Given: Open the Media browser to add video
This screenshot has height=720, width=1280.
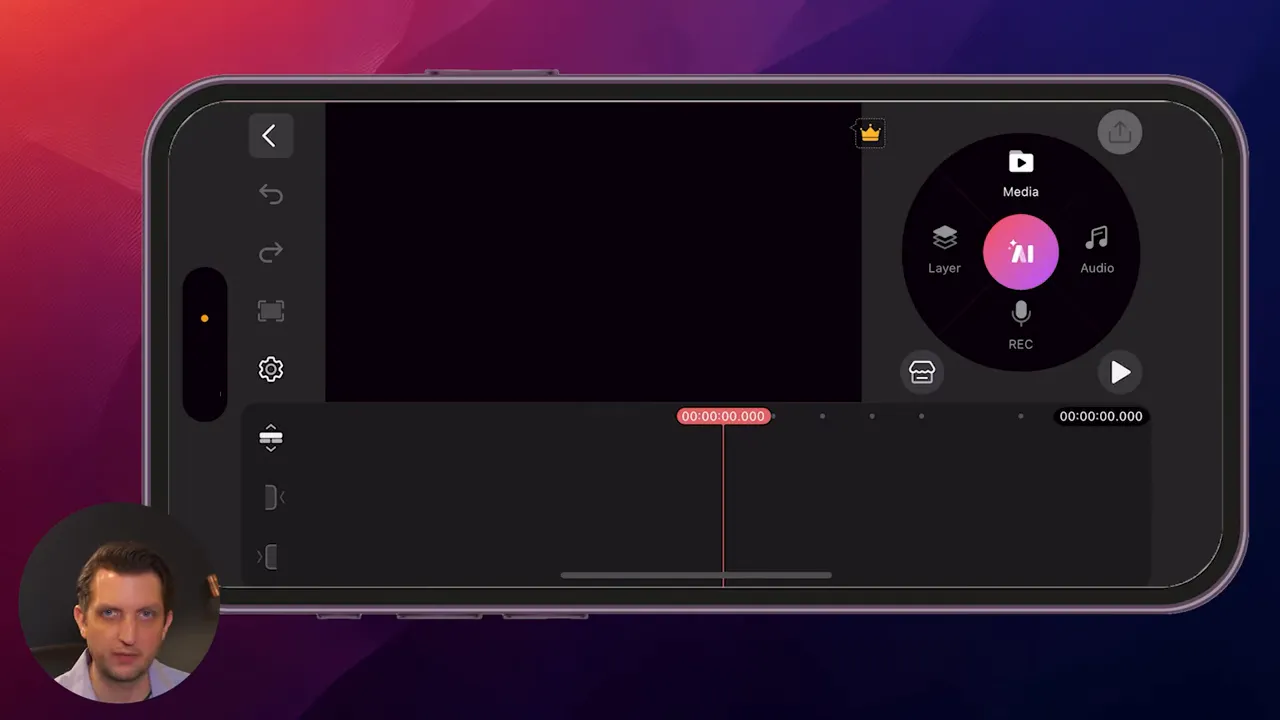Looking at the screenshot, I should (x=1020, y=172).
